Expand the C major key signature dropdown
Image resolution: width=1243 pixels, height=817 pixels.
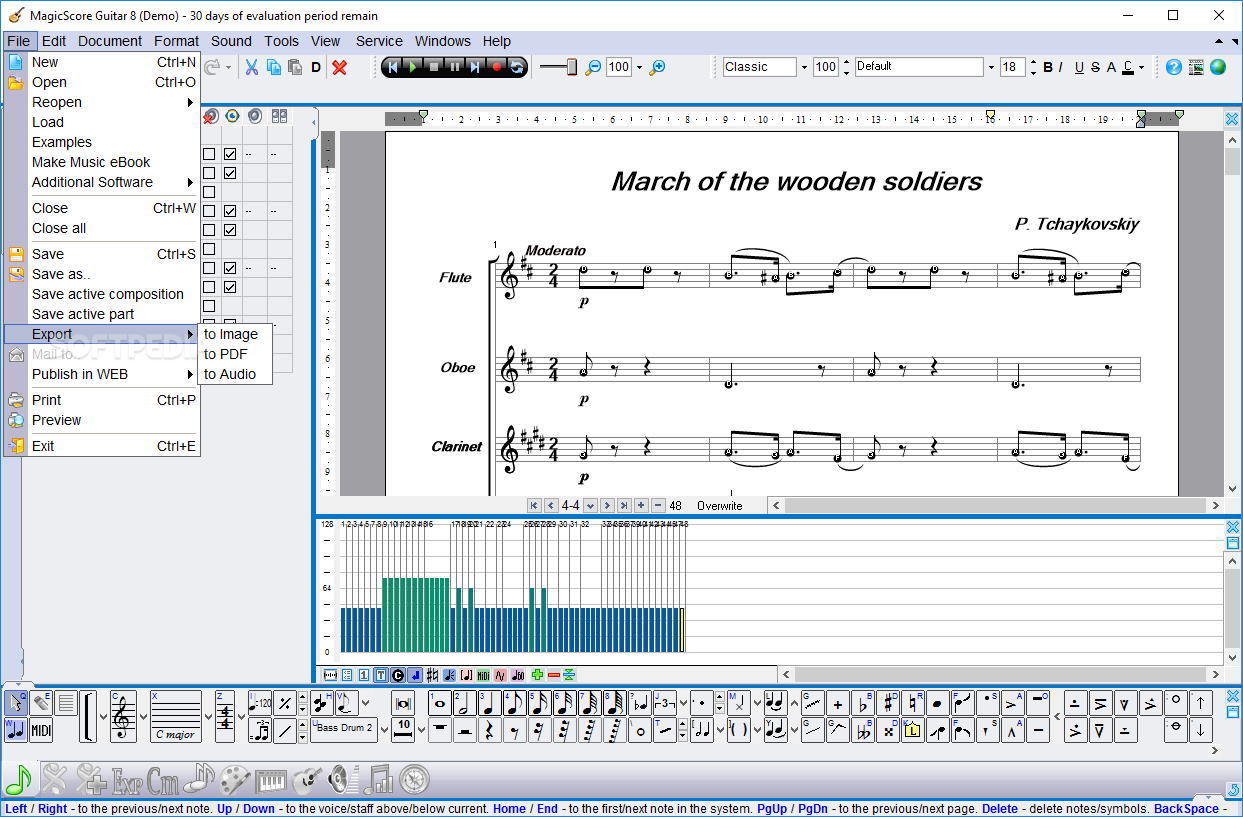[209, 717]
